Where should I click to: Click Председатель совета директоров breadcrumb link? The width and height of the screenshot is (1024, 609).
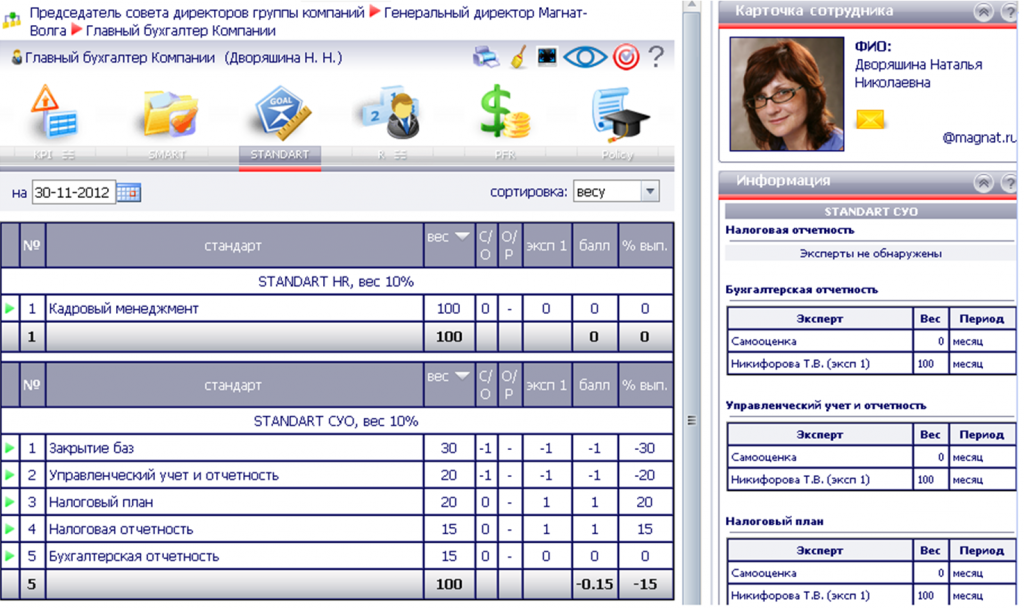pyautogui.click(x=197, y=12)
